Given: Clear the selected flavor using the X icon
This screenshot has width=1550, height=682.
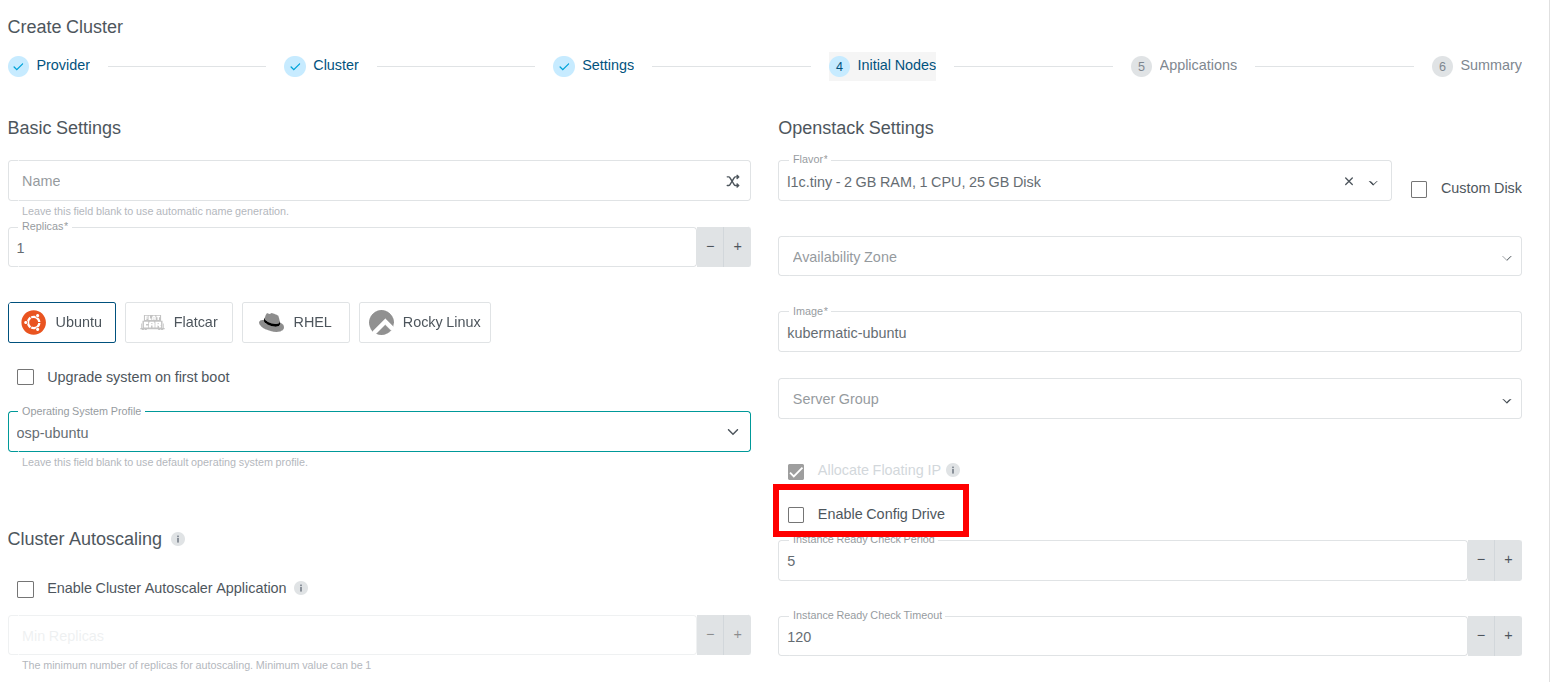Looking at the screenshot, I should coord(1348,181).
